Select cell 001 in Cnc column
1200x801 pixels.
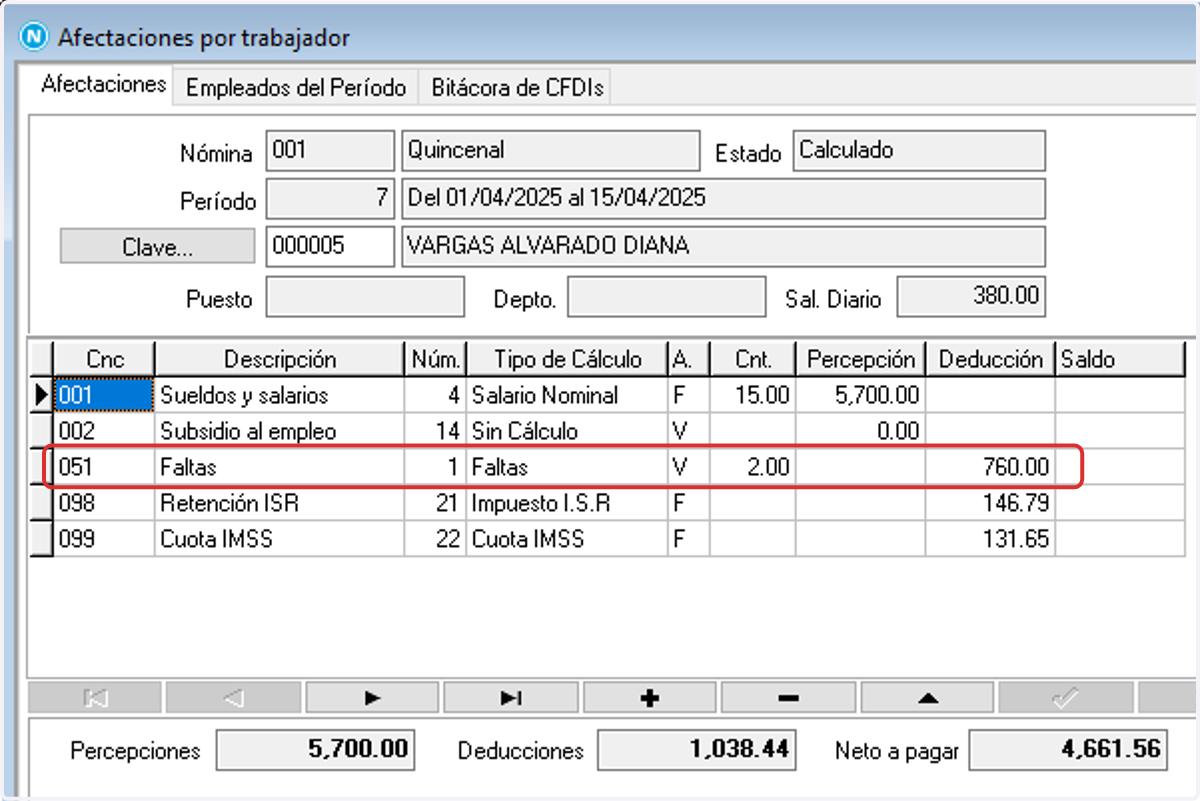coord(104,395)
